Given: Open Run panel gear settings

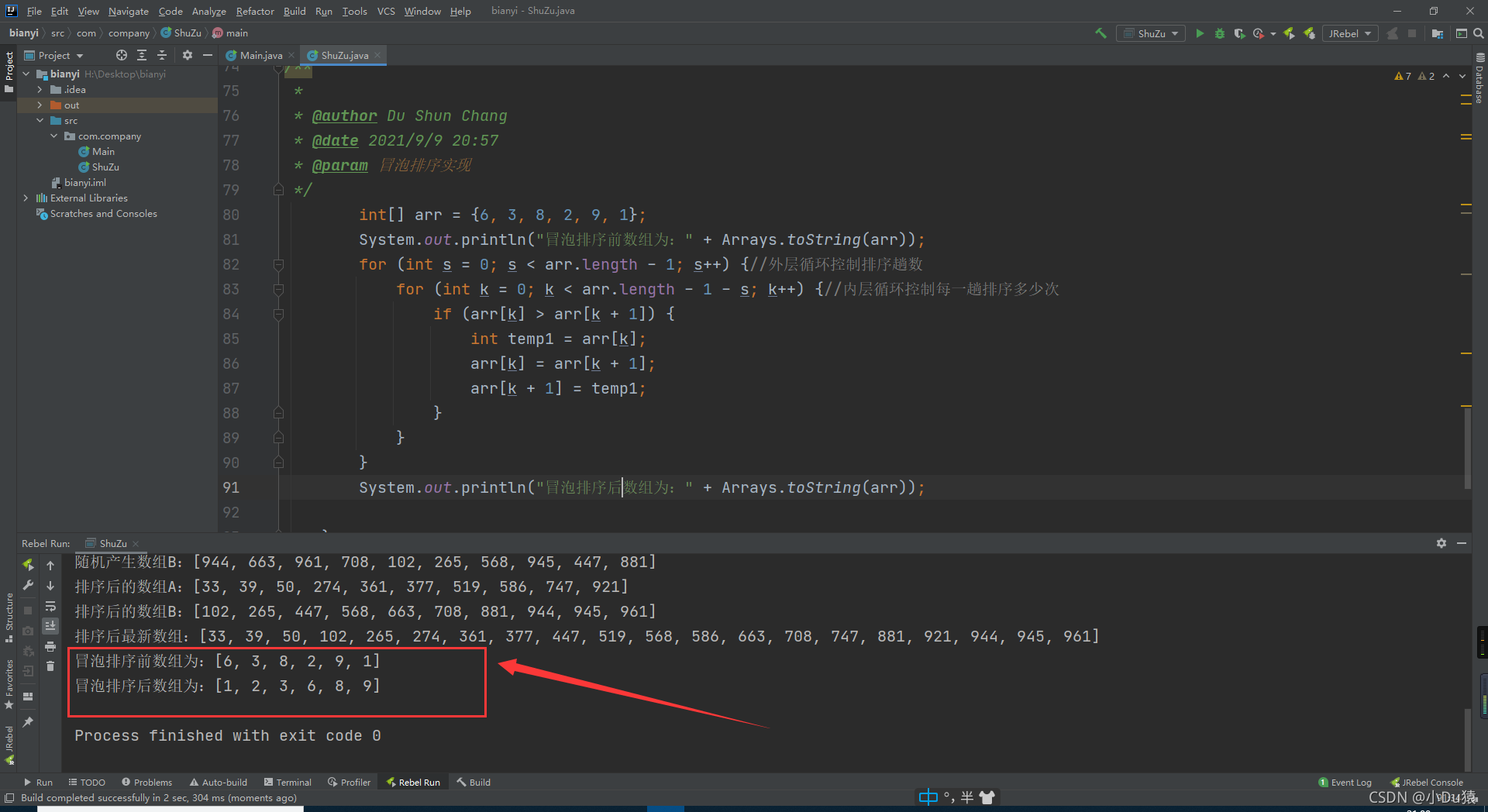Looking at the screenshot, I should tap(1441, 543).
